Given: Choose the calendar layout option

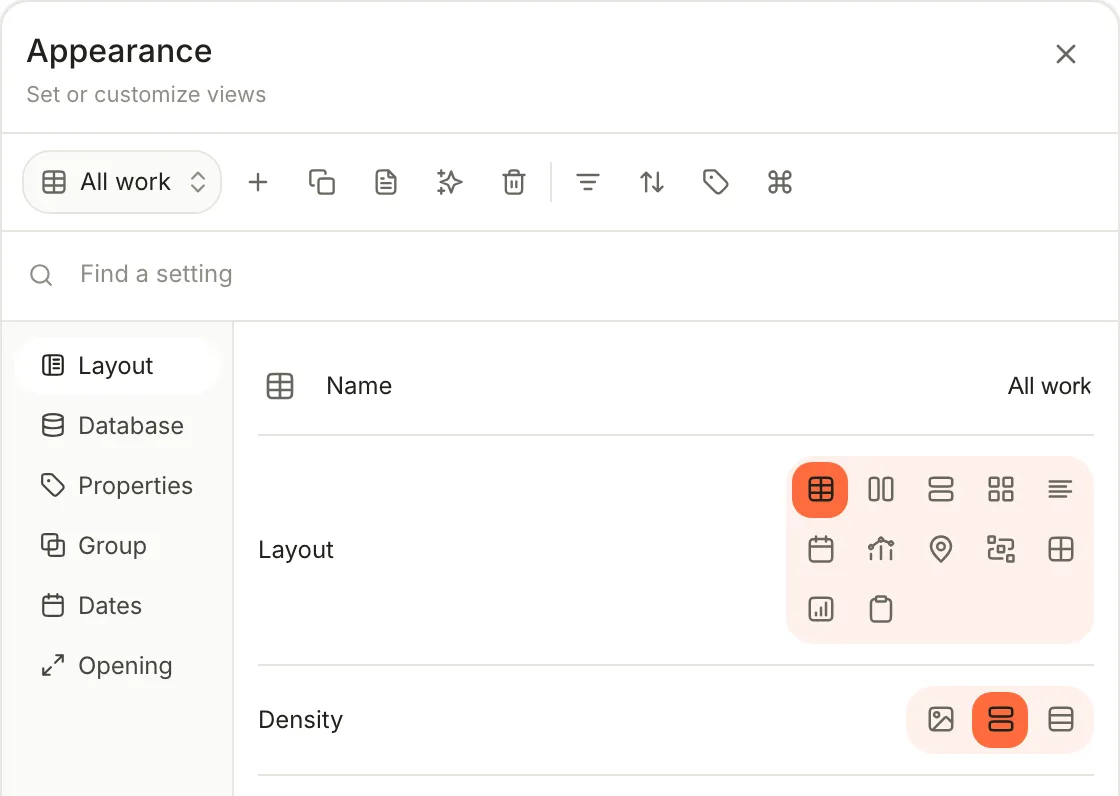Looking at the screenshot, I should (x=821, y=549).
